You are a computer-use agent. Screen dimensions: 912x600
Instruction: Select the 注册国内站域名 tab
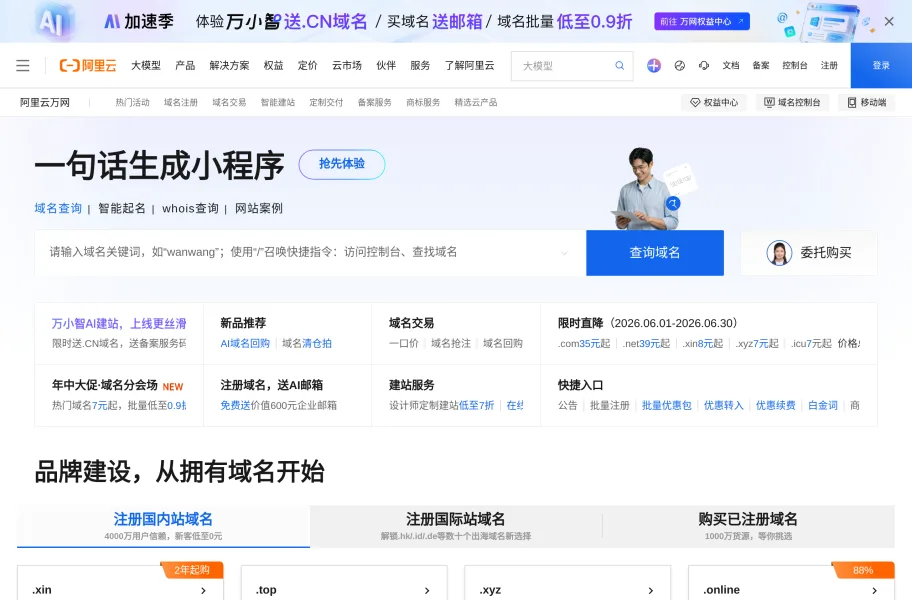[x=163, y=526]
